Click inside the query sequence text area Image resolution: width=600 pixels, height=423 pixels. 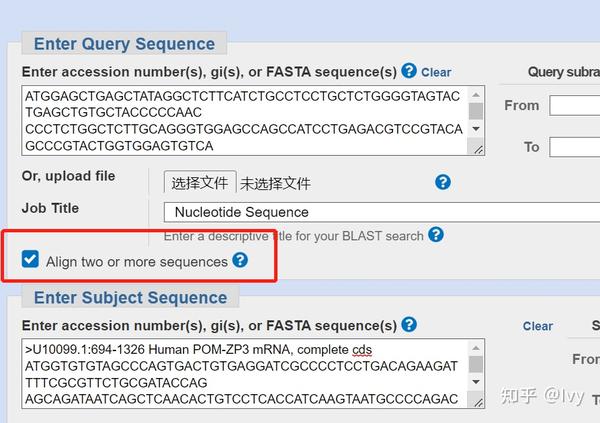click(240, 120)
